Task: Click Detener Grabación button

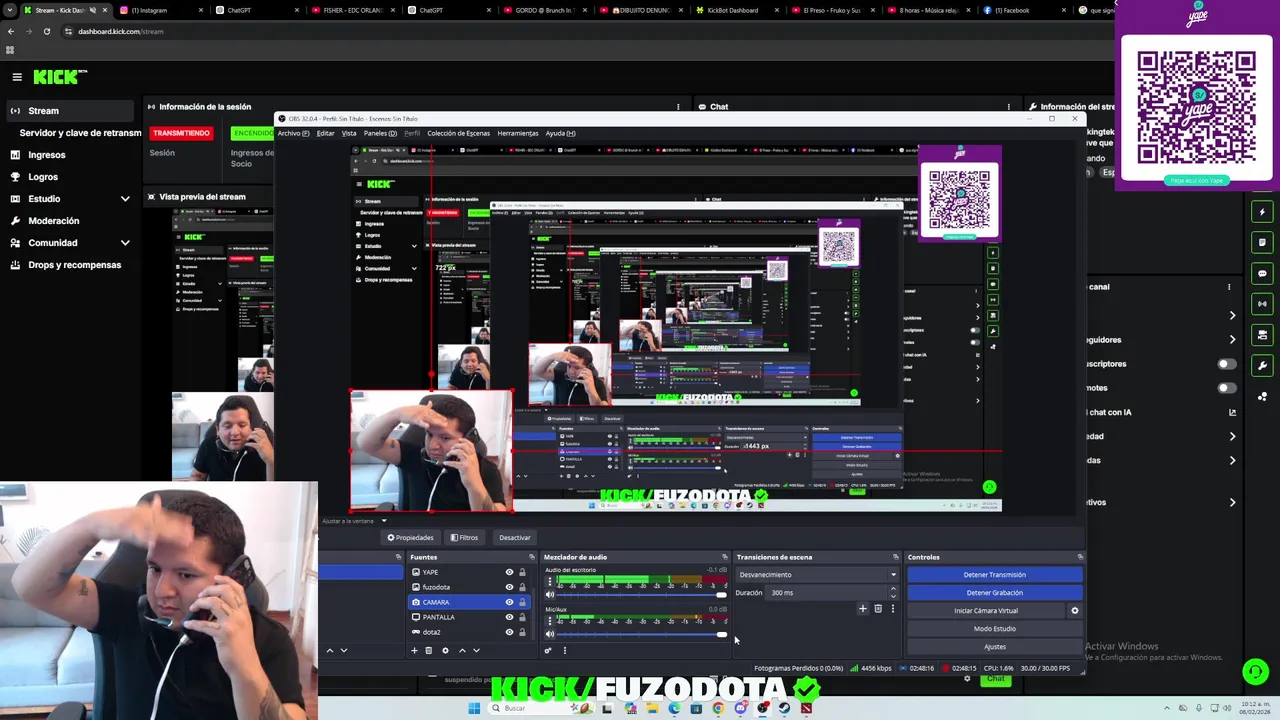Action: pos(994,593)
